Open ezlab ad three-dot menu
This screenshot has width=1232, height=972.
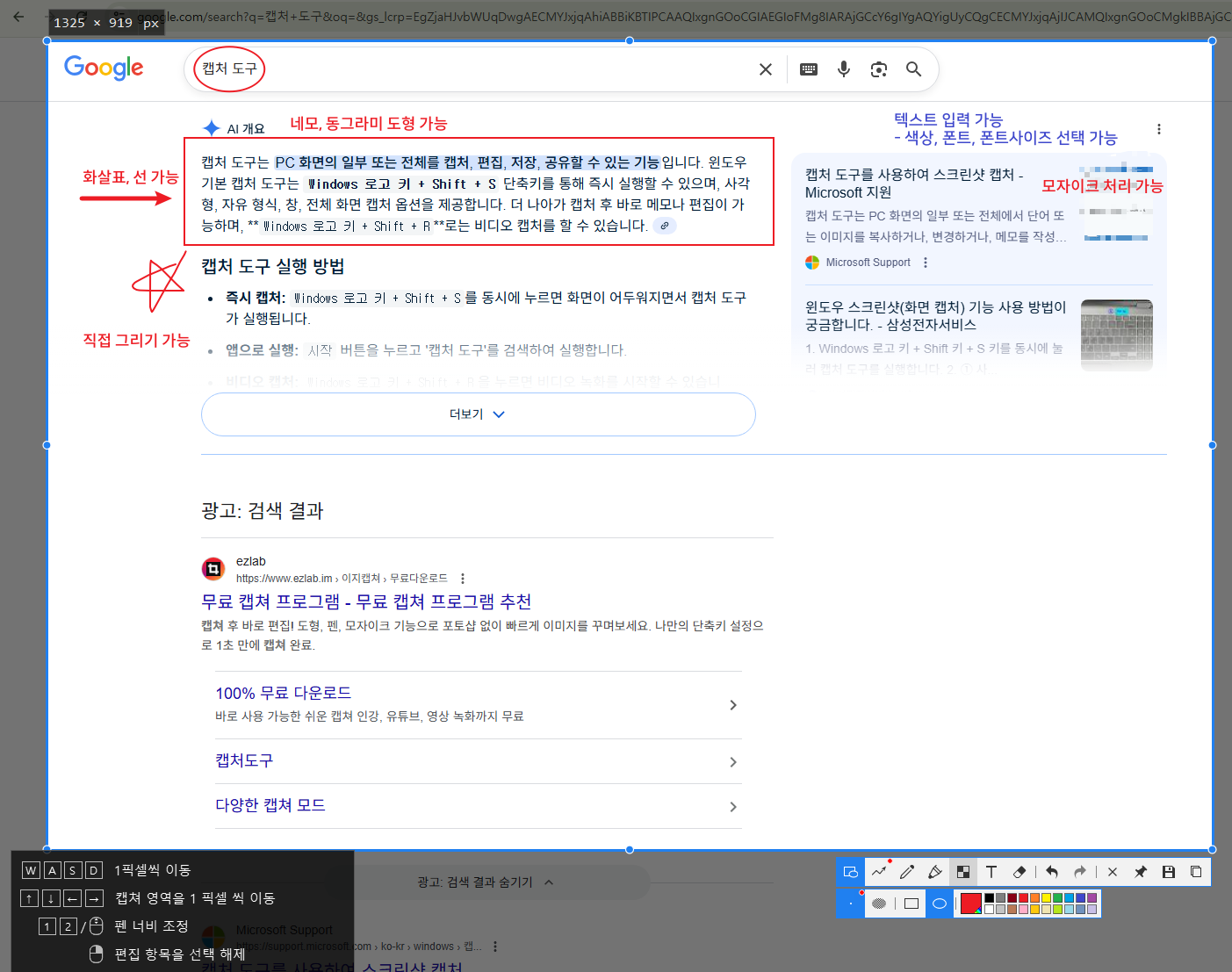tap(463, 579)
